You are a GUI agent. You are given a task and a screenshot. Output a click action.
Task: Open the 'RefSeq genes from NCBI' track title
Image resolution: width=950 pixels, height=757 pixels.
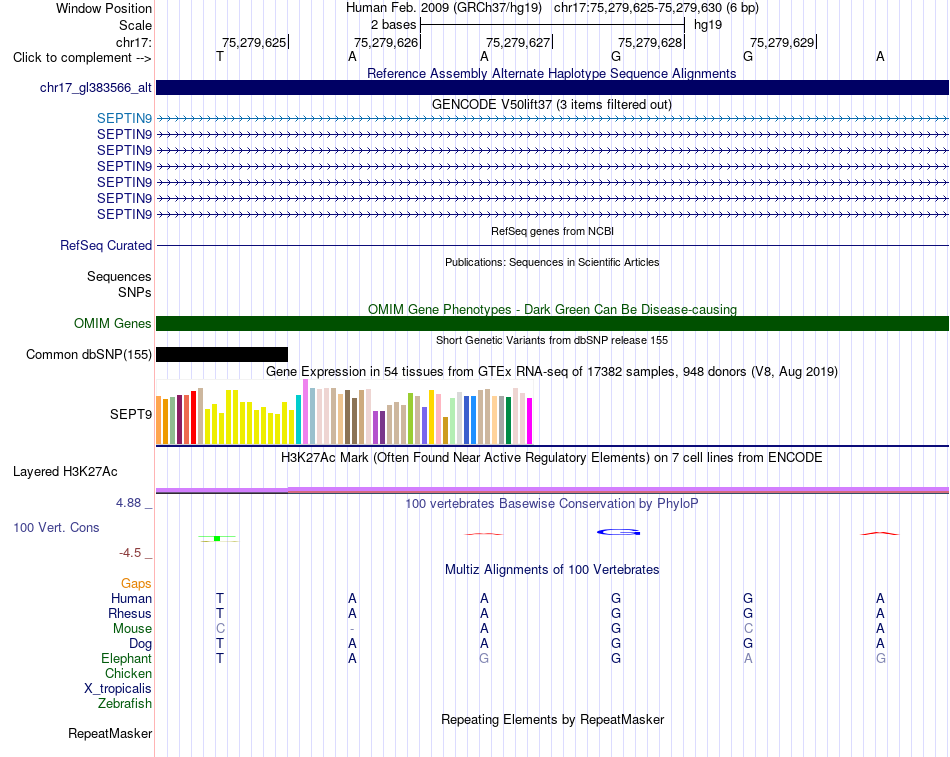552,231
